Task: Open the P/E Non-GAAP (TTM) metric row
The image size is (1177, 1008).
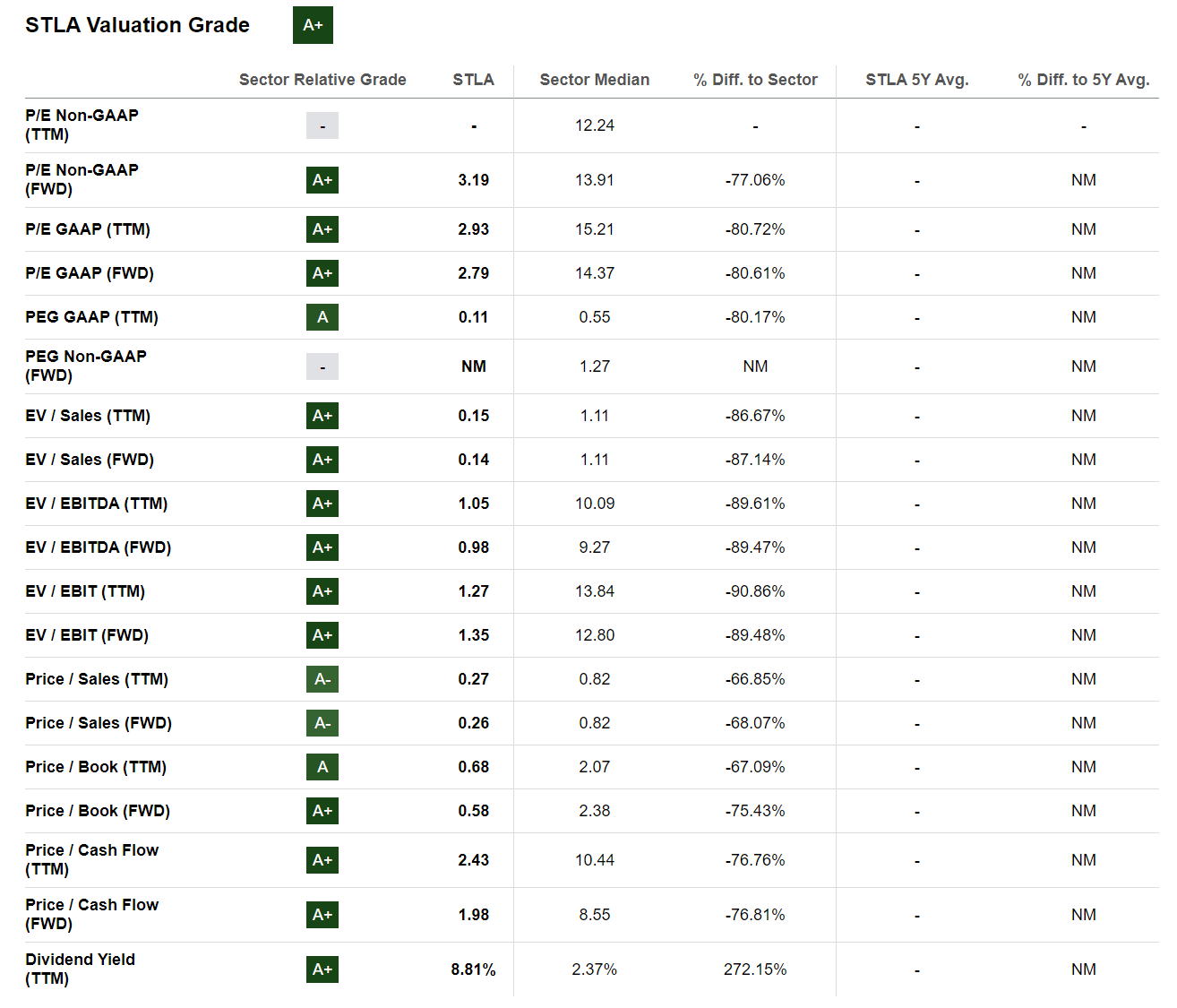Action: (82, 125)
